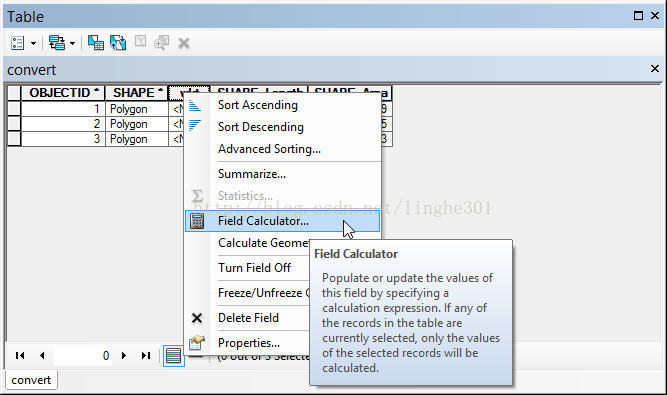The width and height of the screenshot is (667, 395).
Task: Choose Freeze/Unfreeze Column menu entry
Action: tap(264, 293)
